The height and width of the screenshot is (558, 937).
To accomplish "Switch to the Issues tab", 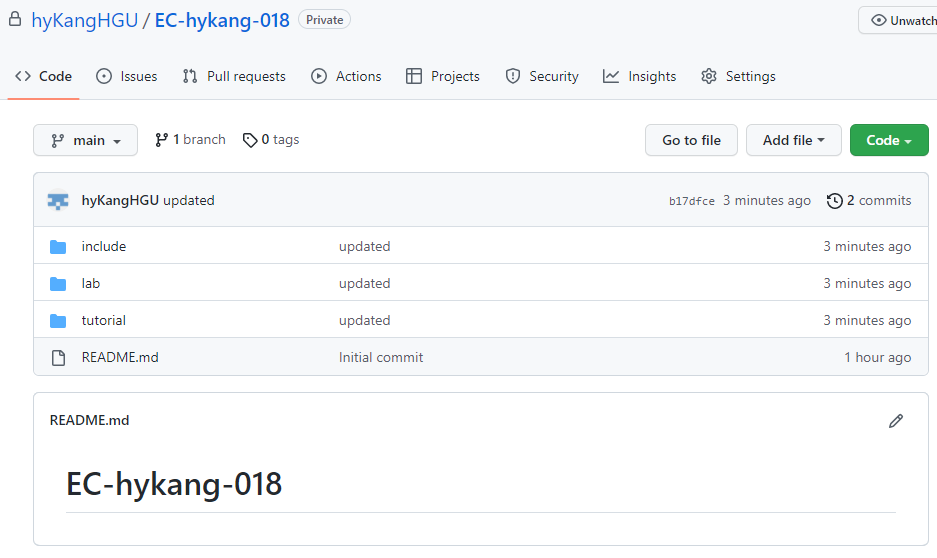I will 126,76.
